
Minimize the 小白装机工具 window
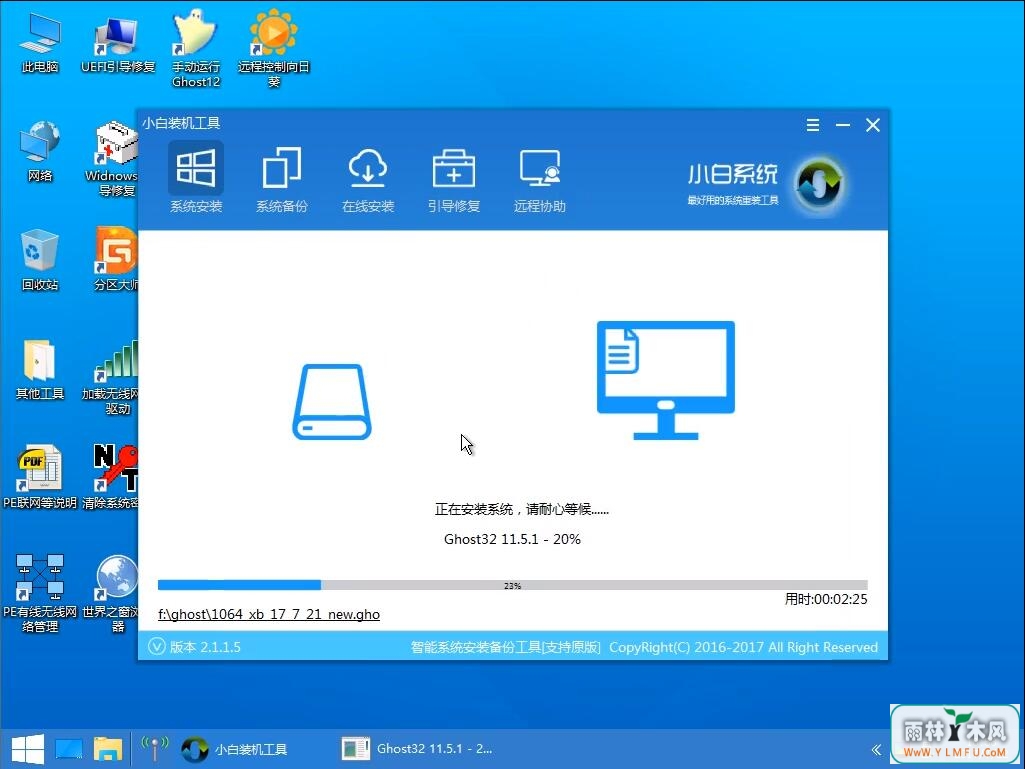843,125
